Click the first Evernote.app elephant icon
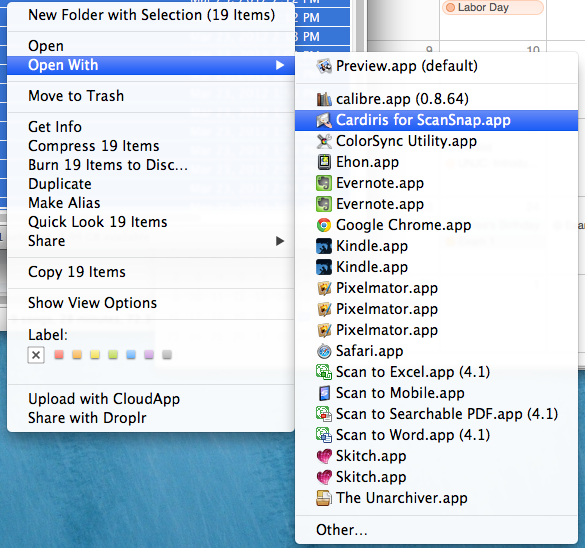 click(324, 183)
